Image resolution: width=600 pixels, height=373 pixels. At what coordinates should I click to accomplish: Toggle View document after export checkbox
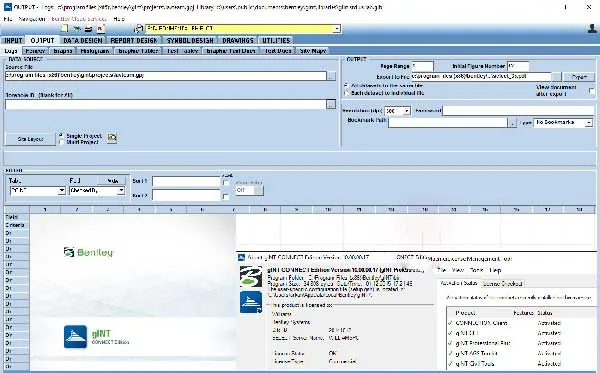[x=592, y=91]
